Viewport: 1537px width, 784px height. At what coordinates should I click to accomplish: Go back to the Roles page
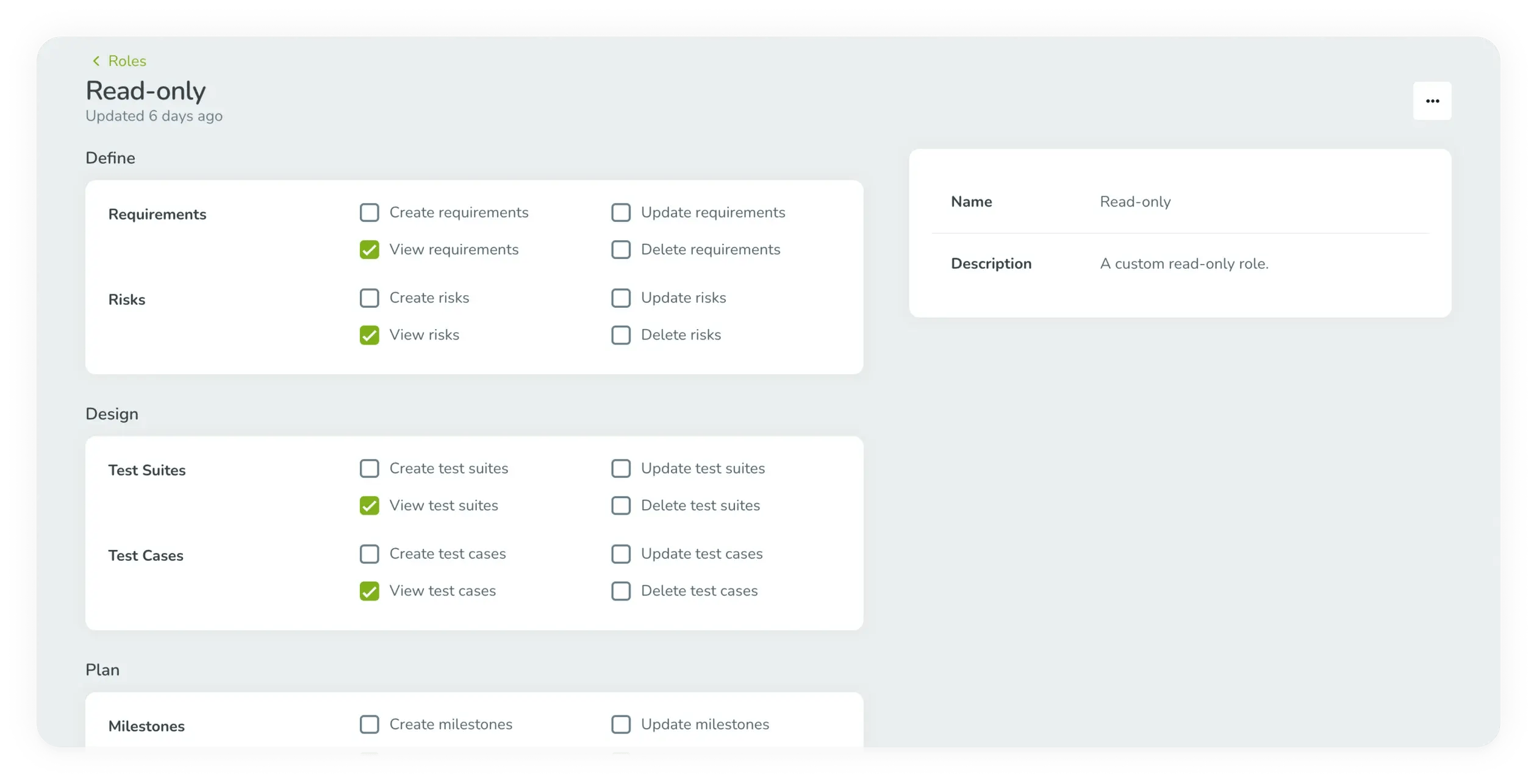(127, 61)
